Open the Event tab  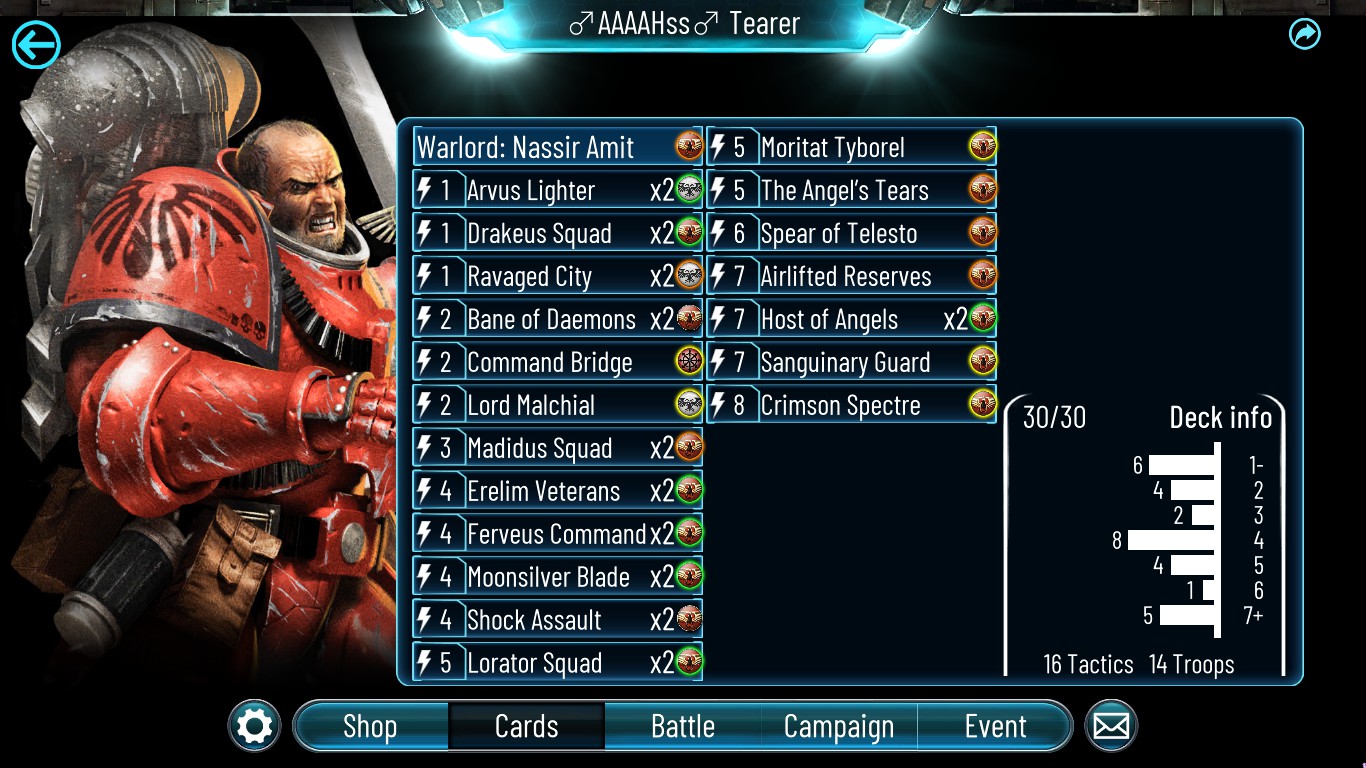(x=995, y=726)
